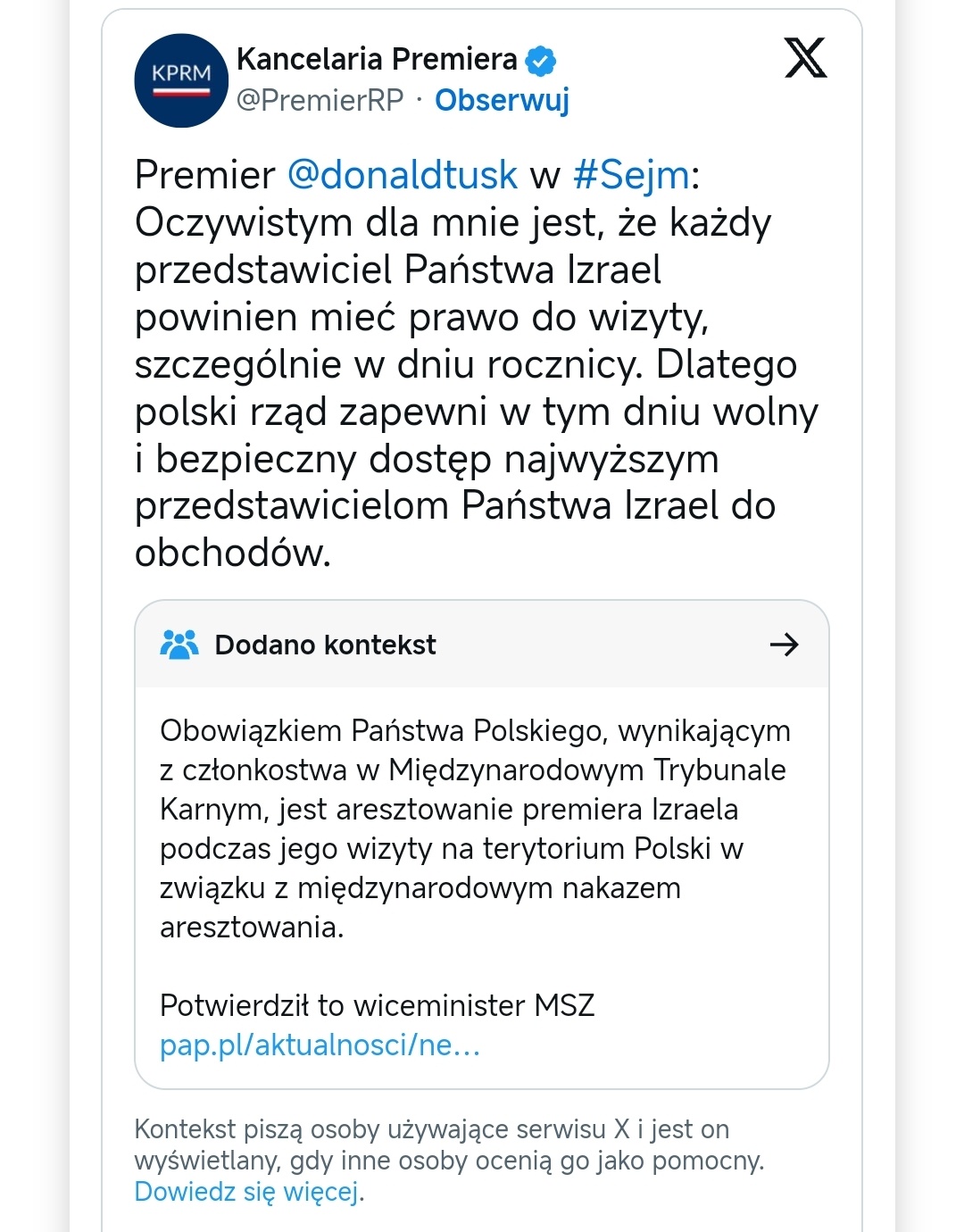
Task: Click the Dowiedz się więcej link
Action: point(248,1192)
